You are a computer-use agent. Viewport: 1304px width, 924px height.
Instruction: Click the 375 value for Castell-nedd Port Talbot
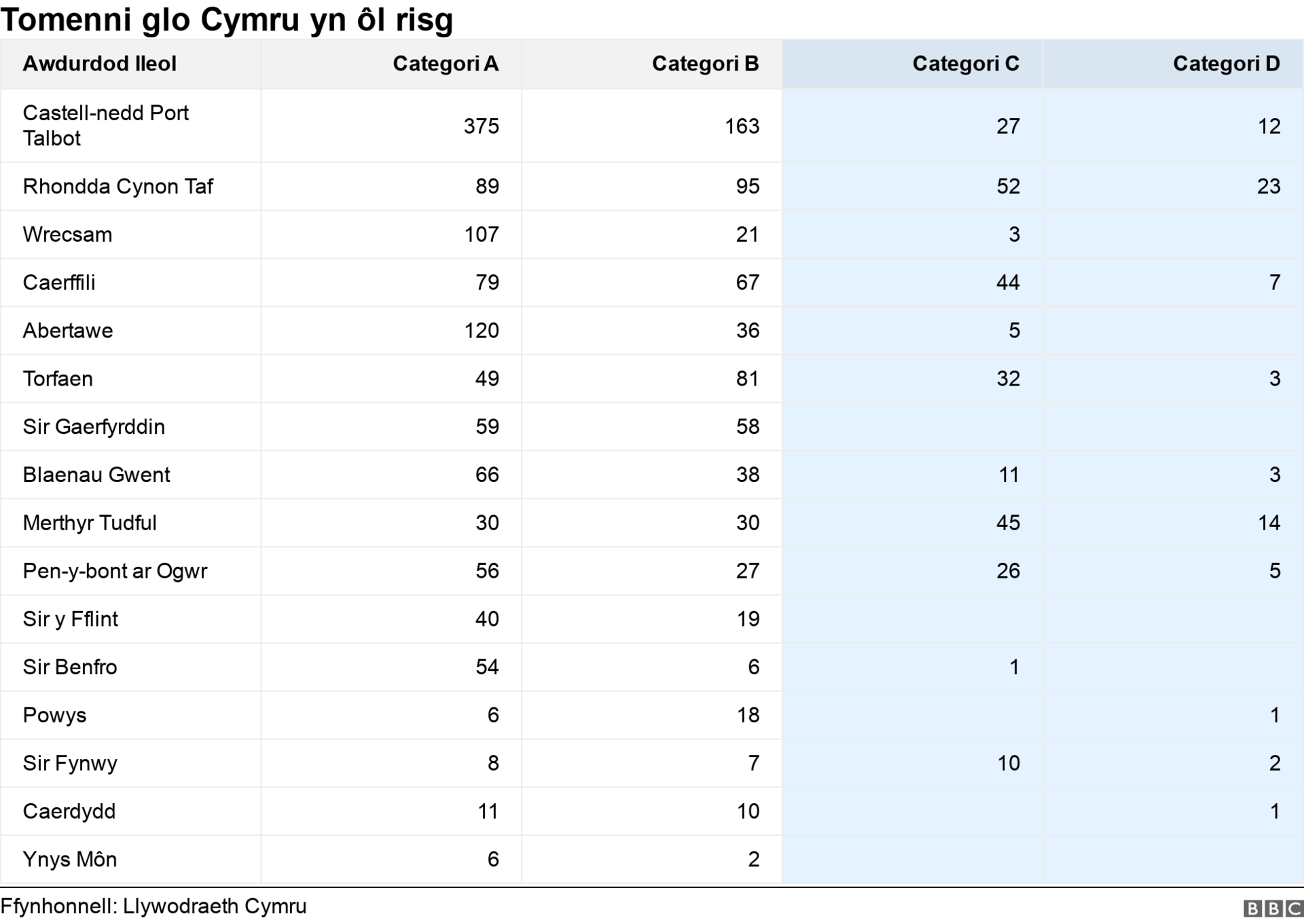pos(482,126)
